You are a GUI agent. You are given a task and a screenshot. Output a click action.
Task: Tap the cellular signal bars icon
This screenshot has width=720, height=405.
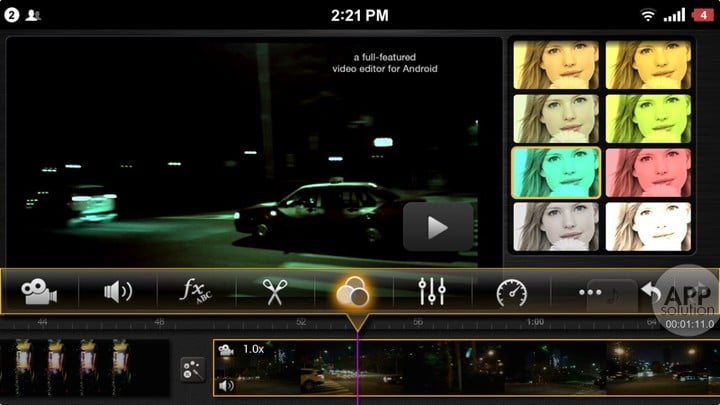point(674,15)
